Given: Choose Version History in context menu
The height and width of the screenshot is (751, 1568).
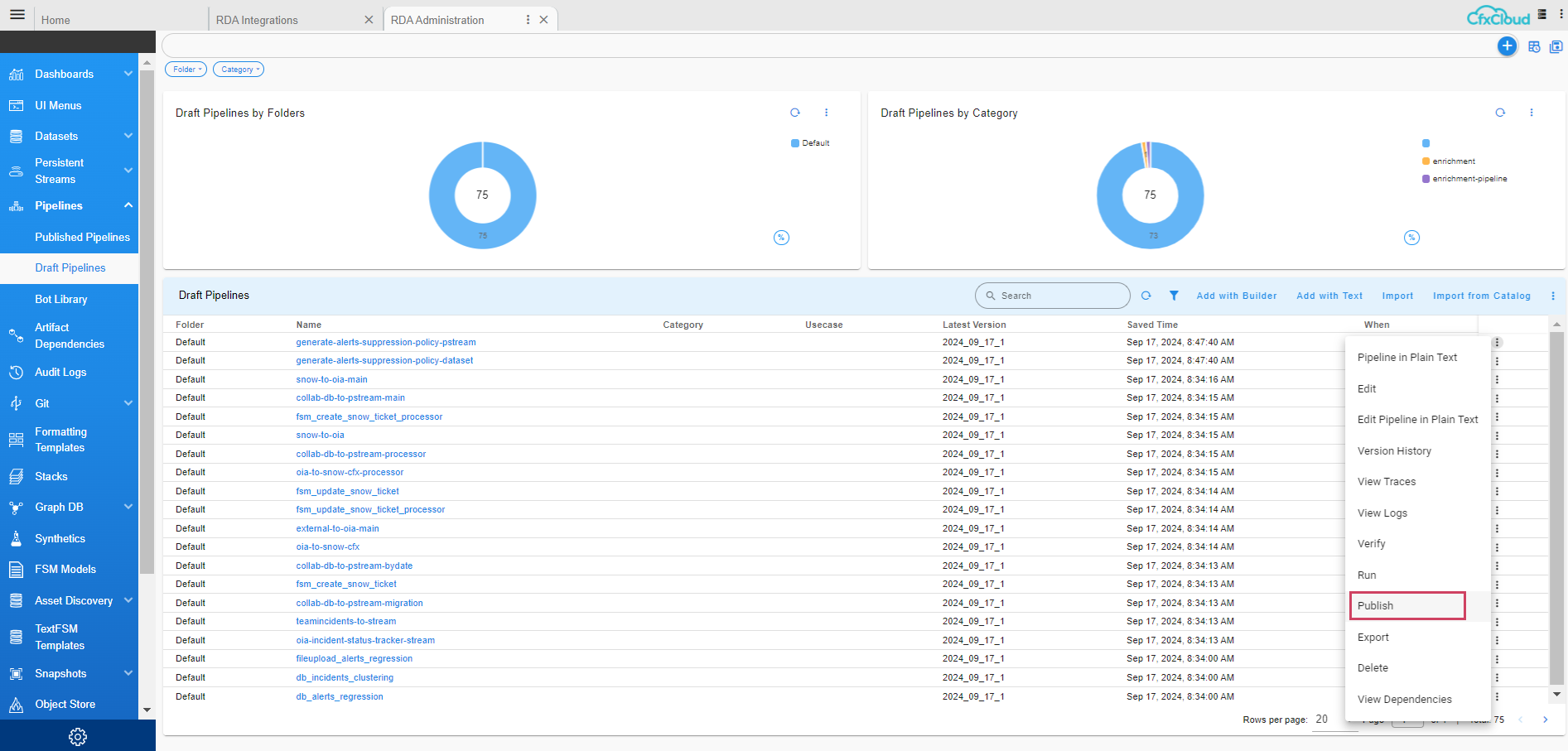Looking at the screenshot, I should tap(1394, 451).
